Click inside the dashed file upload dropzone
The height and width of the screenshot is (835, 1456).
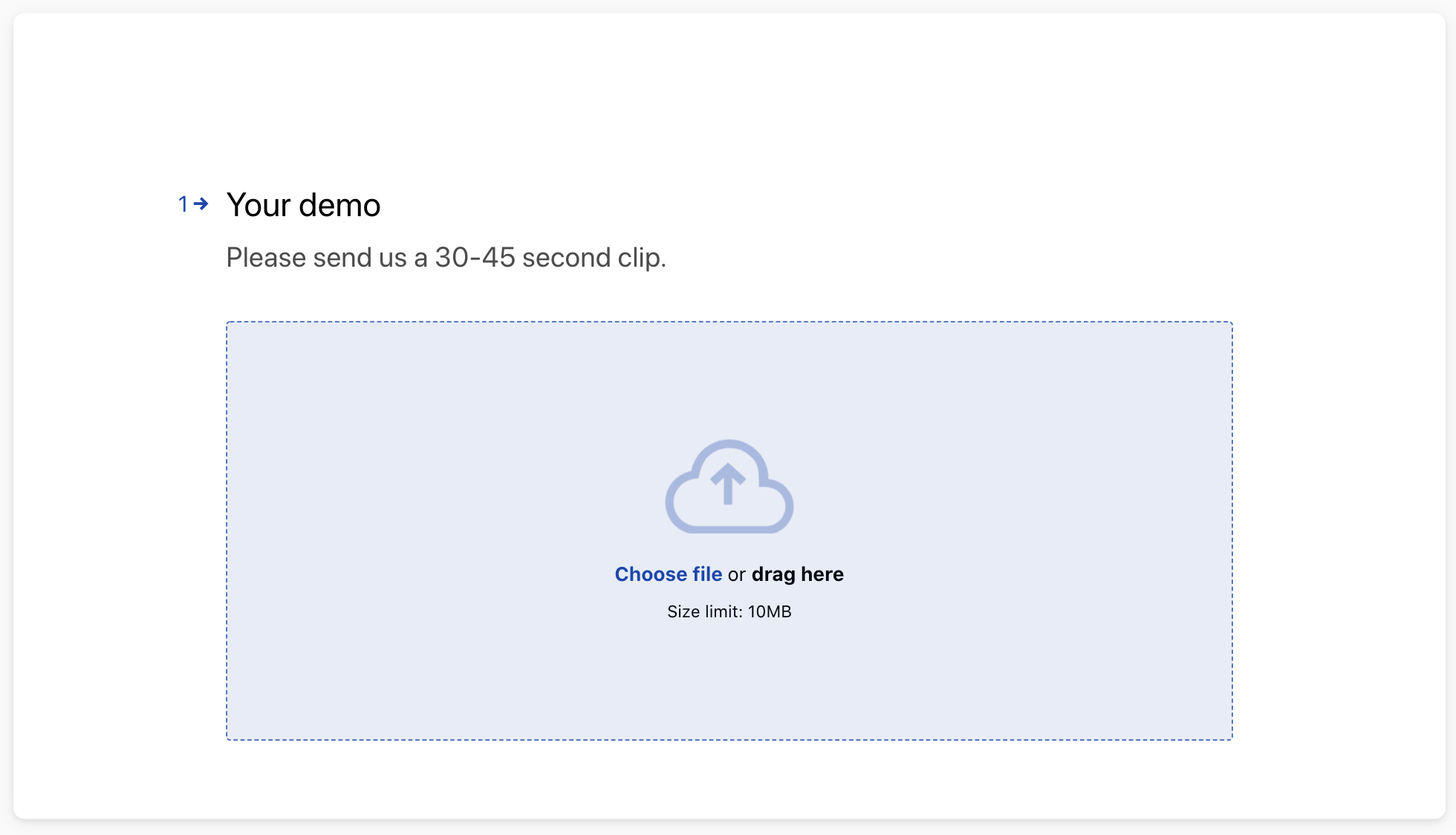(729, 530)
